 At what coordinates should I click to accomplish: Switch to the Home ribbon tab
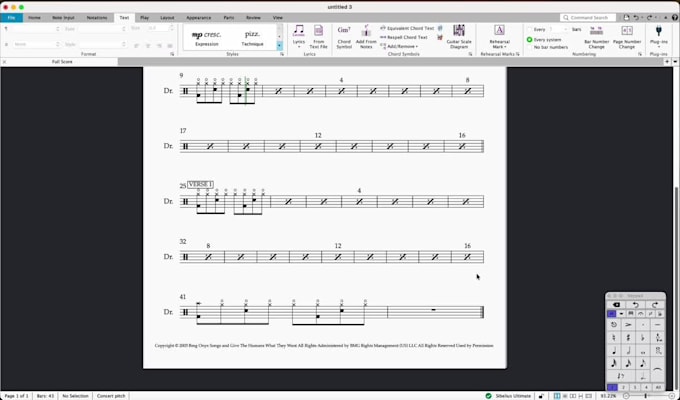pyautogui.click(x=34, y=18)
